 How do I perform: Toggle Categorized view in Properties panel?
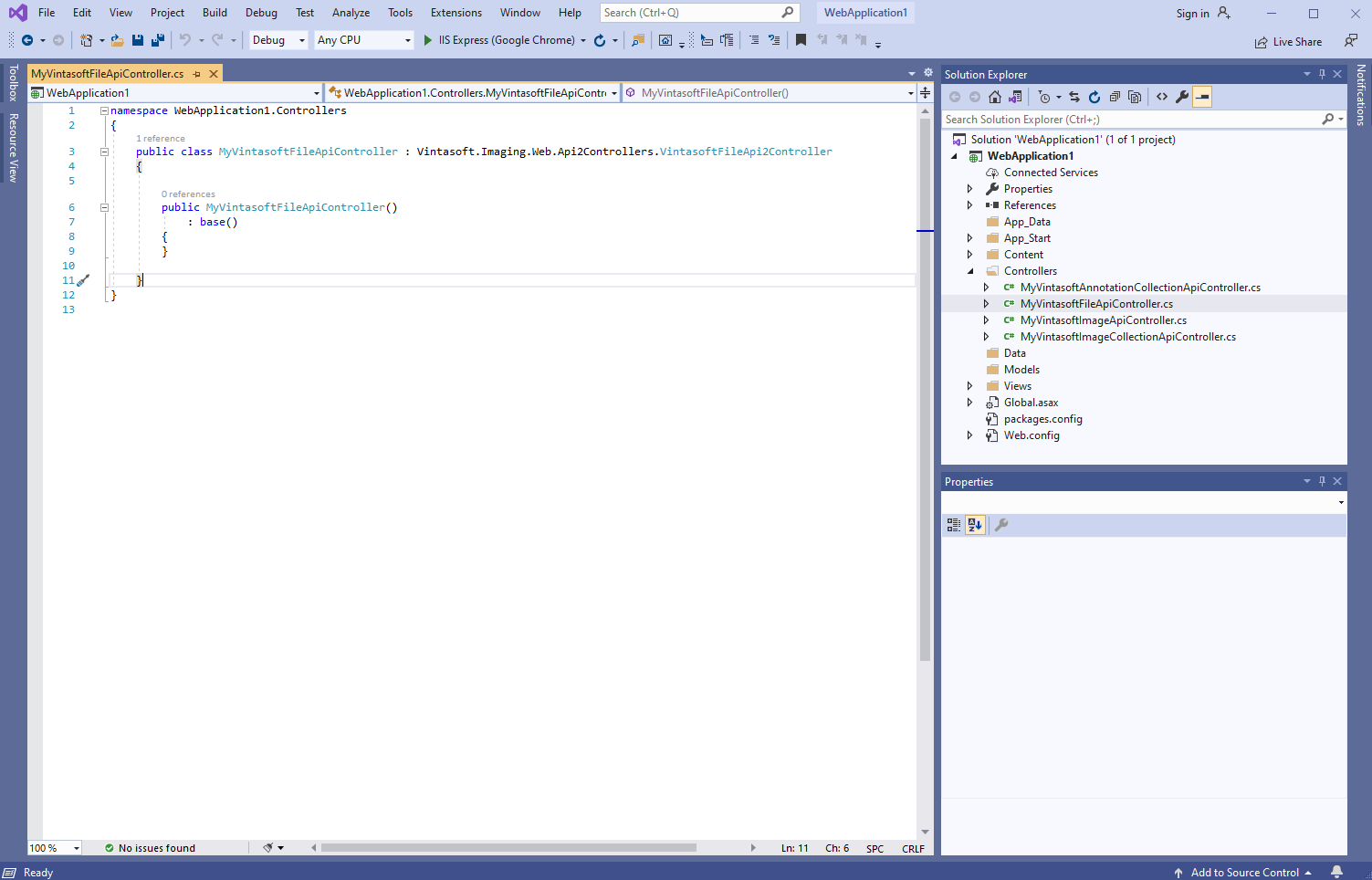pyautogui.click(x=954, y=525)
